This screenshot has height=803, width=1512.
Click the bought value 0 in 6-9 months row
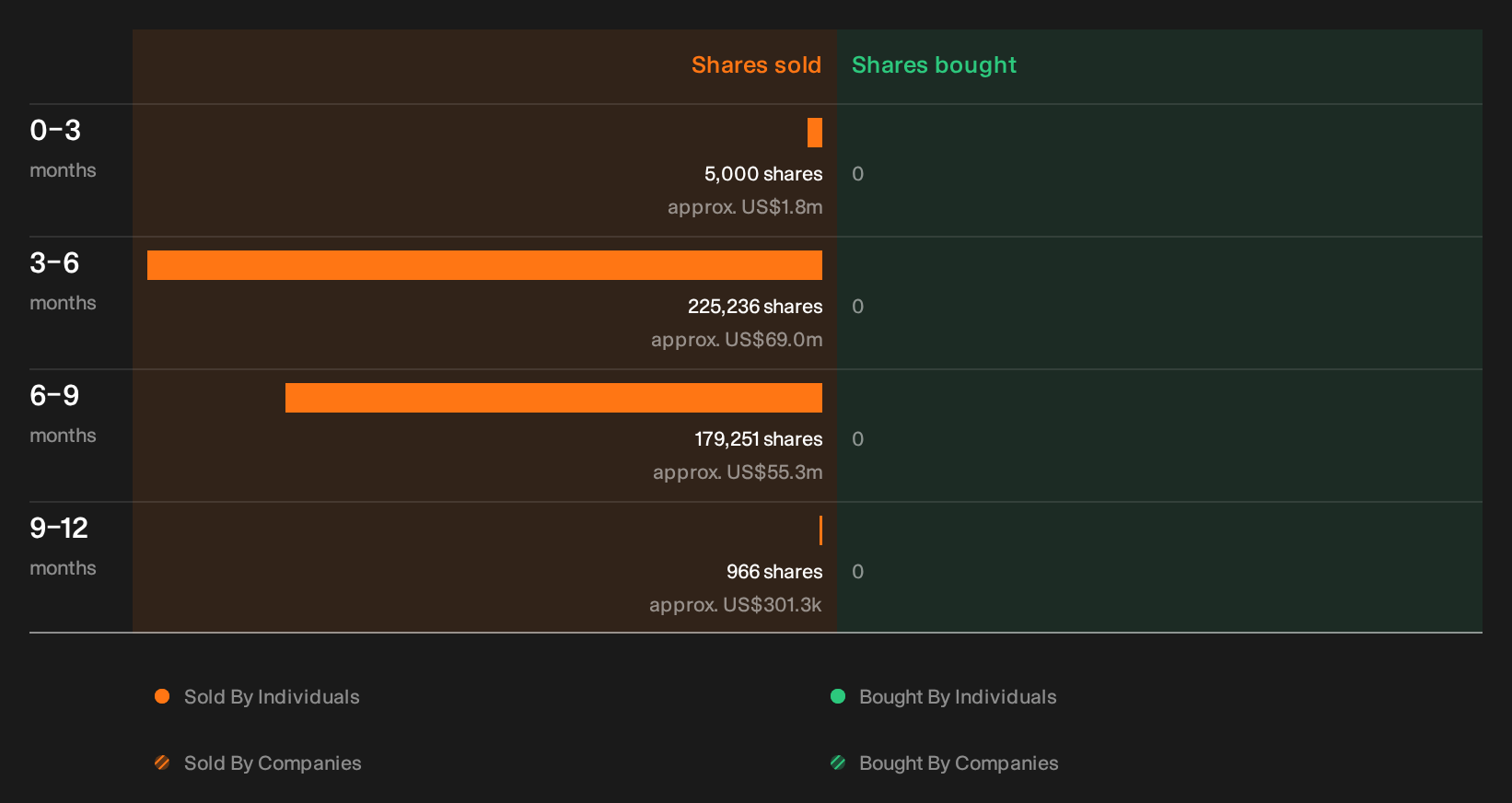pyautogui.click(x=857, y=439)
